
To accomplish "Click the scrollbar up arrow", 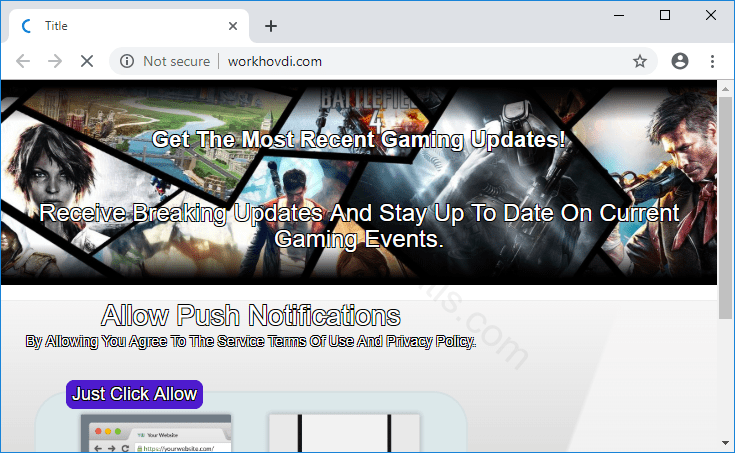I will [x=726, y=88].
